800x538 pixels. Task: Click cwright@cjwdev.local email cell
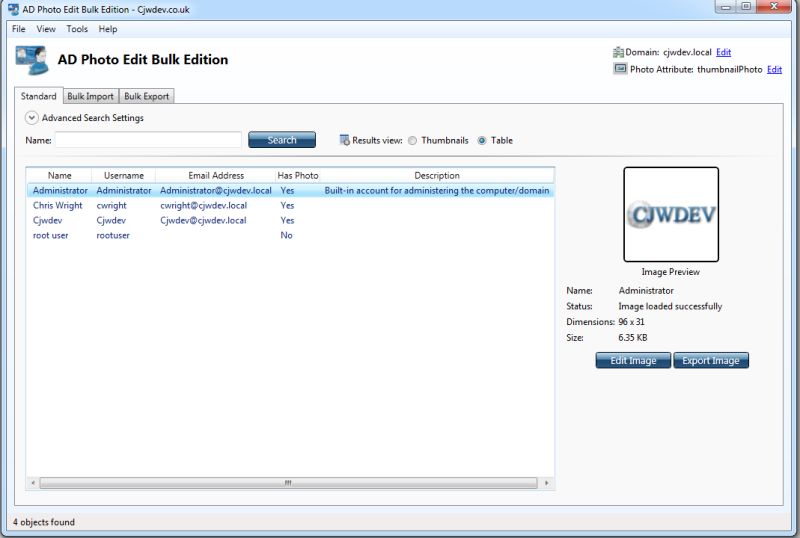204,205
